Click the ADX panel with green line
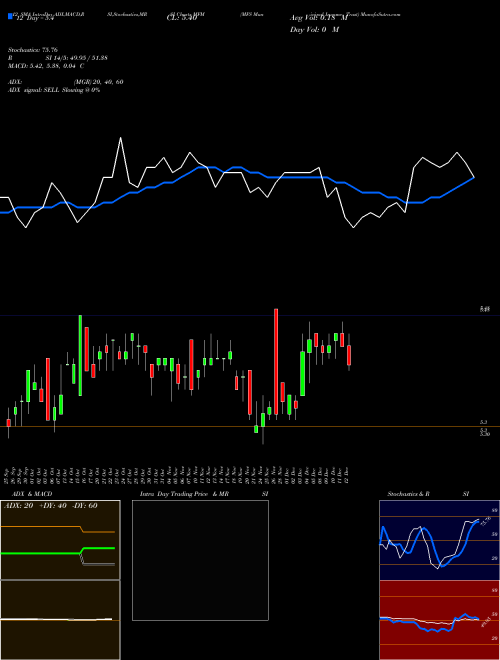The width and height of the screenshot is (500, 660). click(60, 540)
